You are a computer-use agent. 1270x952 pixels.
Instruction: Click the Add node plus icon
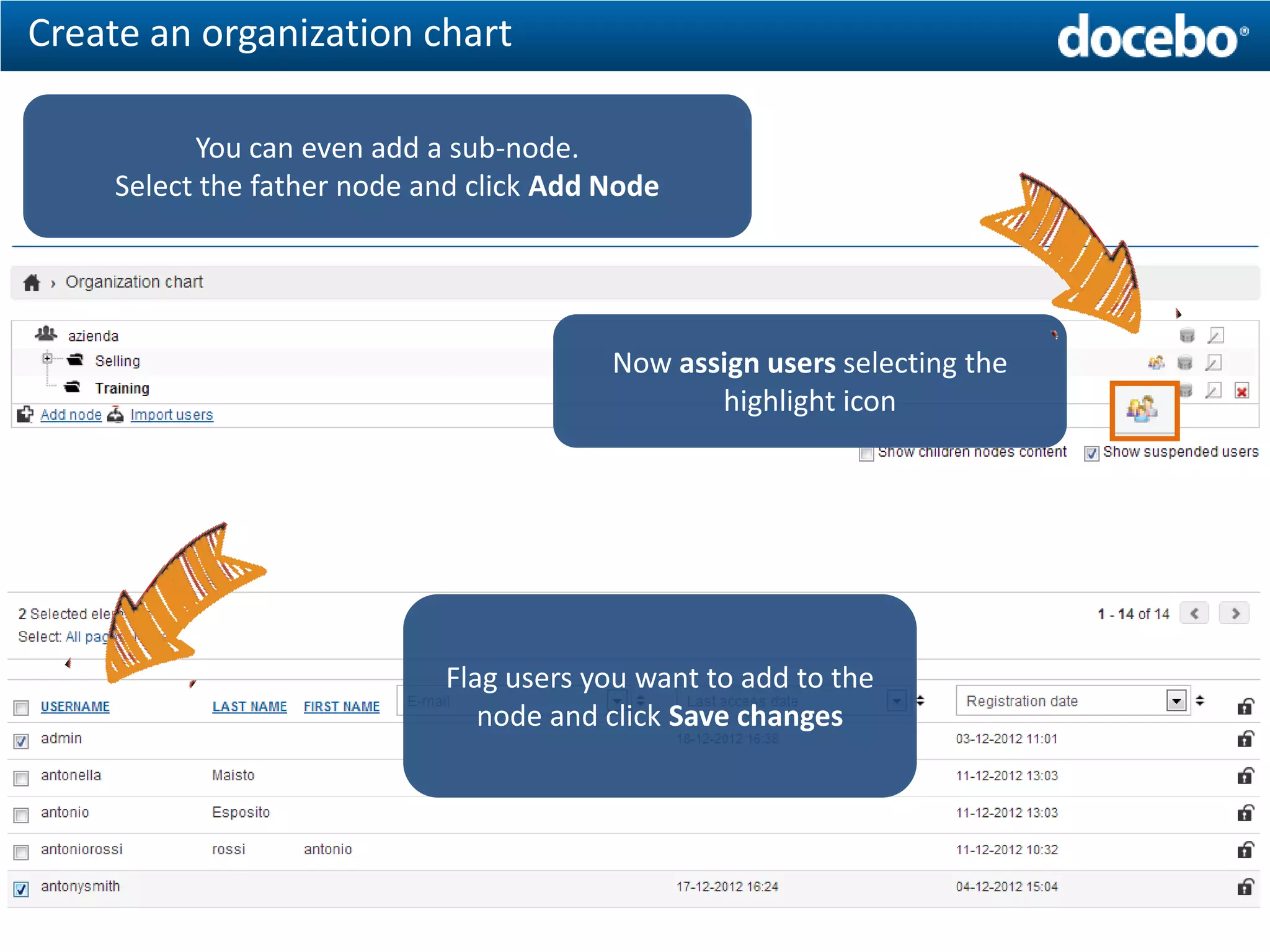[x=25, y=414]
